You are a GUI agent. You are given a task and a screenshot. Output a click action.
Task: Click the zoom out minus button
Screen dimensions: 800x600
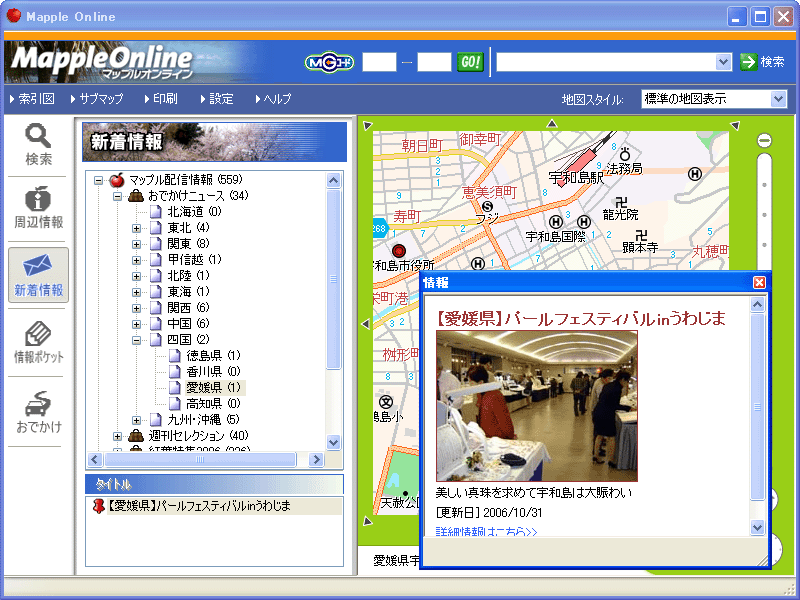(x=764, y=140)
